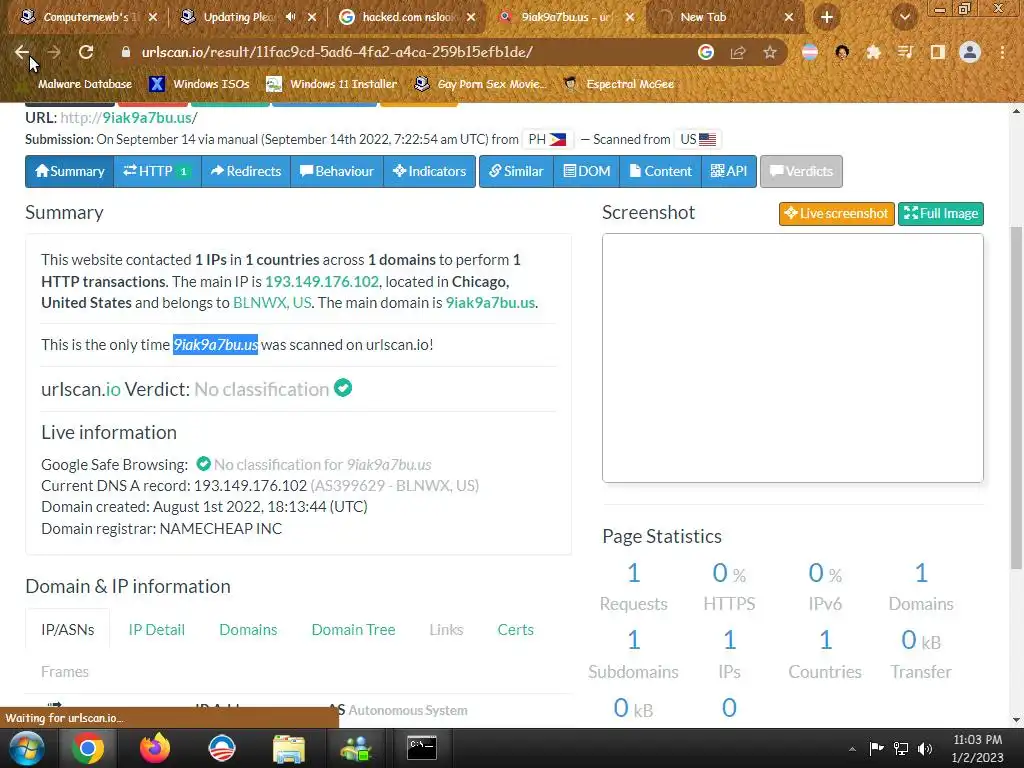Click the Google icon in address bar
The width and height of the screenshot is (1024, 768).
click(x=705, y=52)
